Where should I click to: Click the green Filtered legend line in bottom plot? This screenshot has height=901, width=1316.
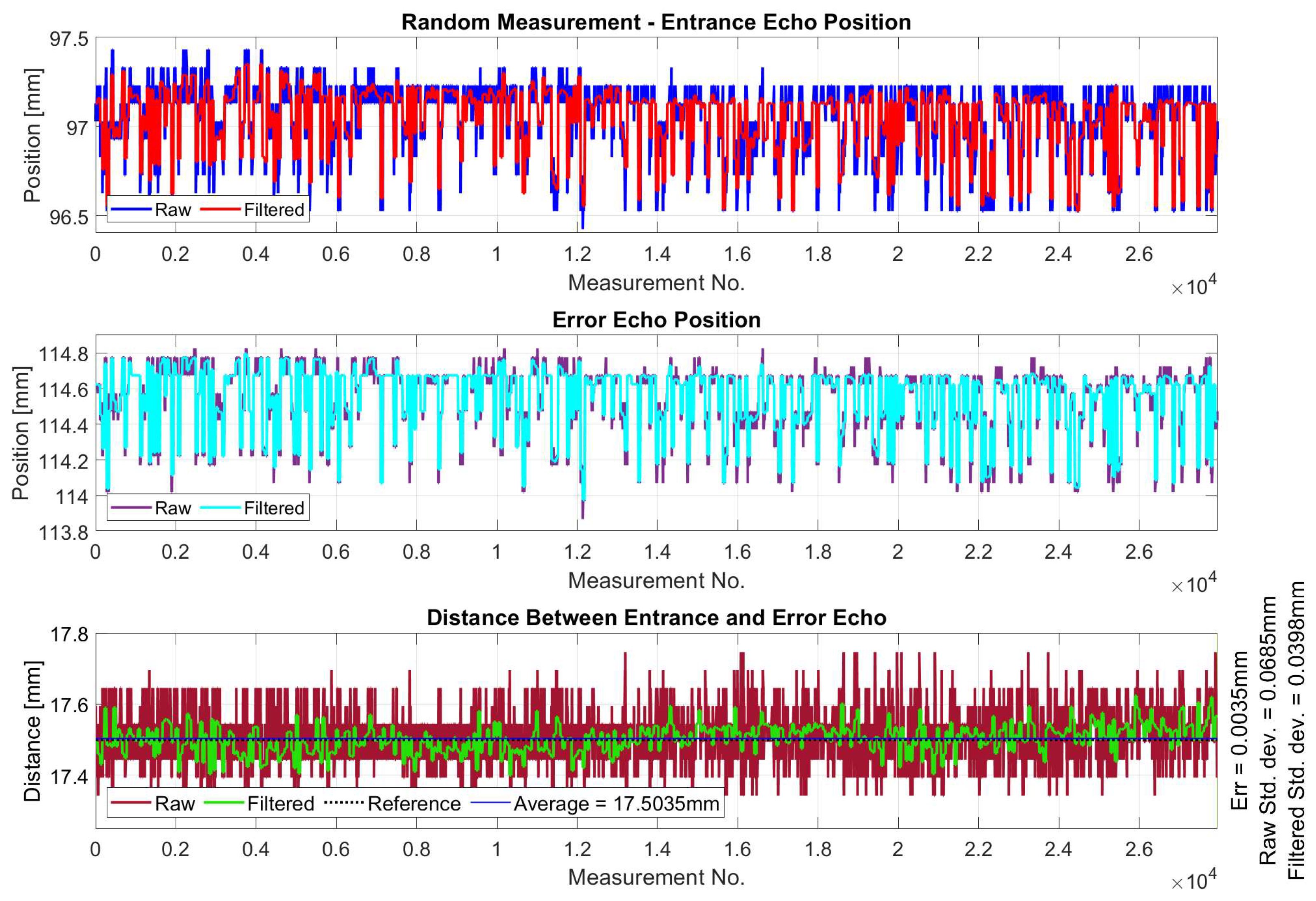point(224,803)
